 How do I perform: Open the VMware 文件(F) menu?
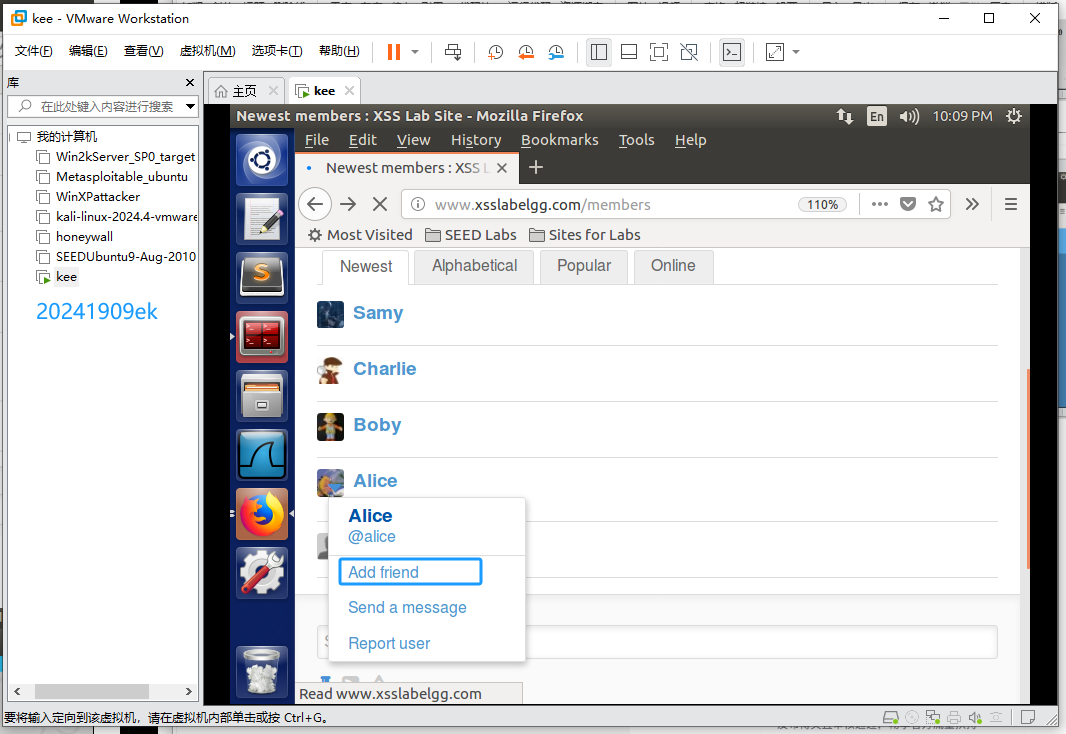pyautogui.click(x=33, y=51)
